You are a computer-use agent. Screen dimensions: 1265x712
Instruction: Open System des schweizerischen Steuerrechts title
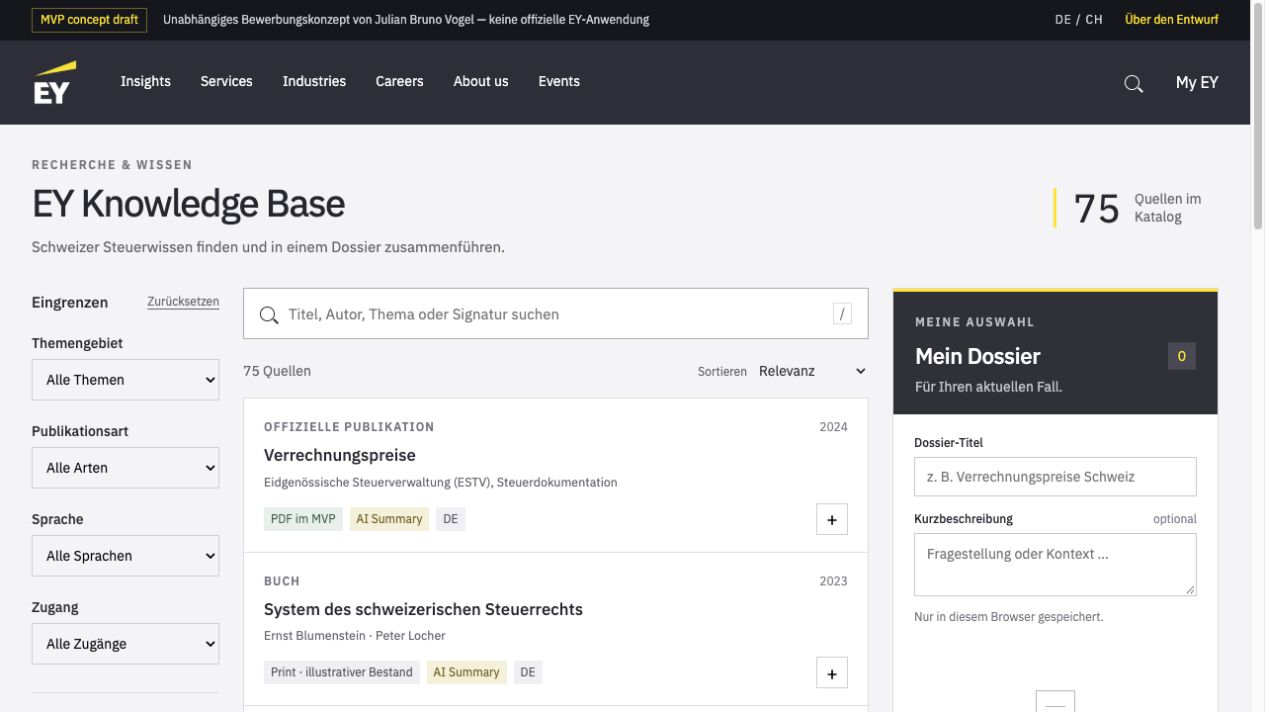(423, 609)
